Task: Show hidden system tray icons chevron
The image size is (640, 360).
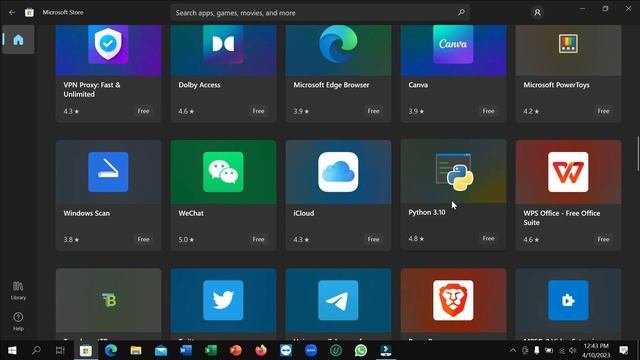Action: pos(513,350)
